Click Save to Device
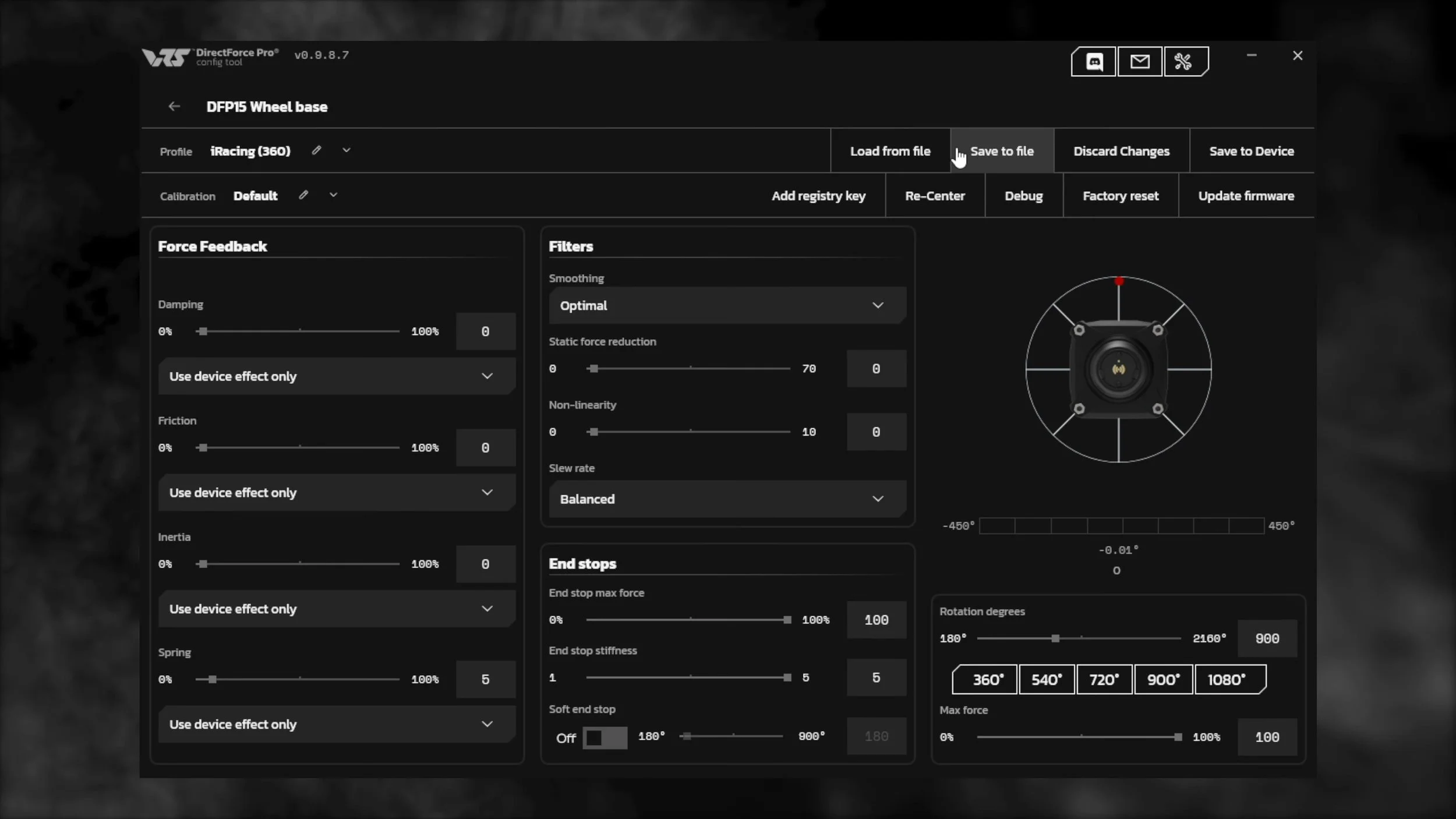Viewport: 1456px width, 819px height. tap(1252, 151)
